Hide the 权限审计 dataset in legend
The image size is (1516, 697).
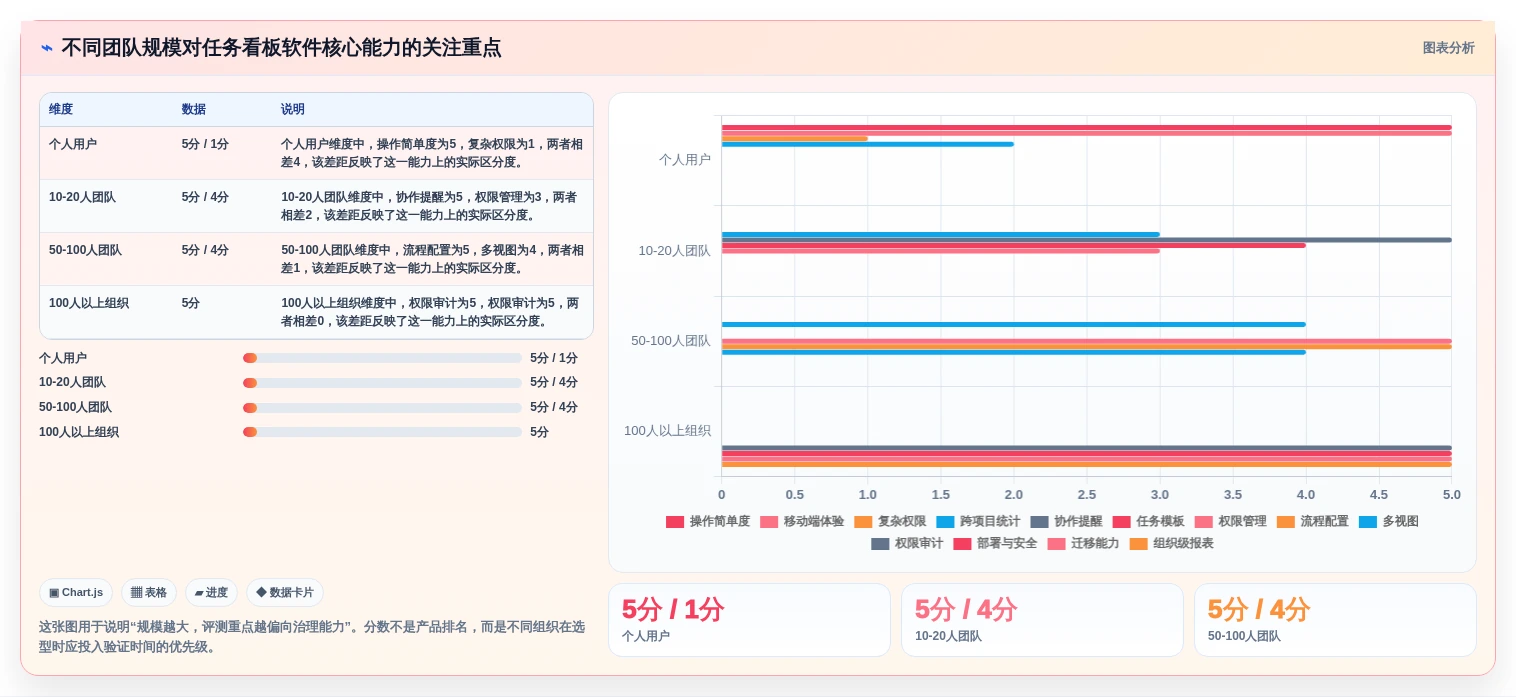click(x=907, y=543)
